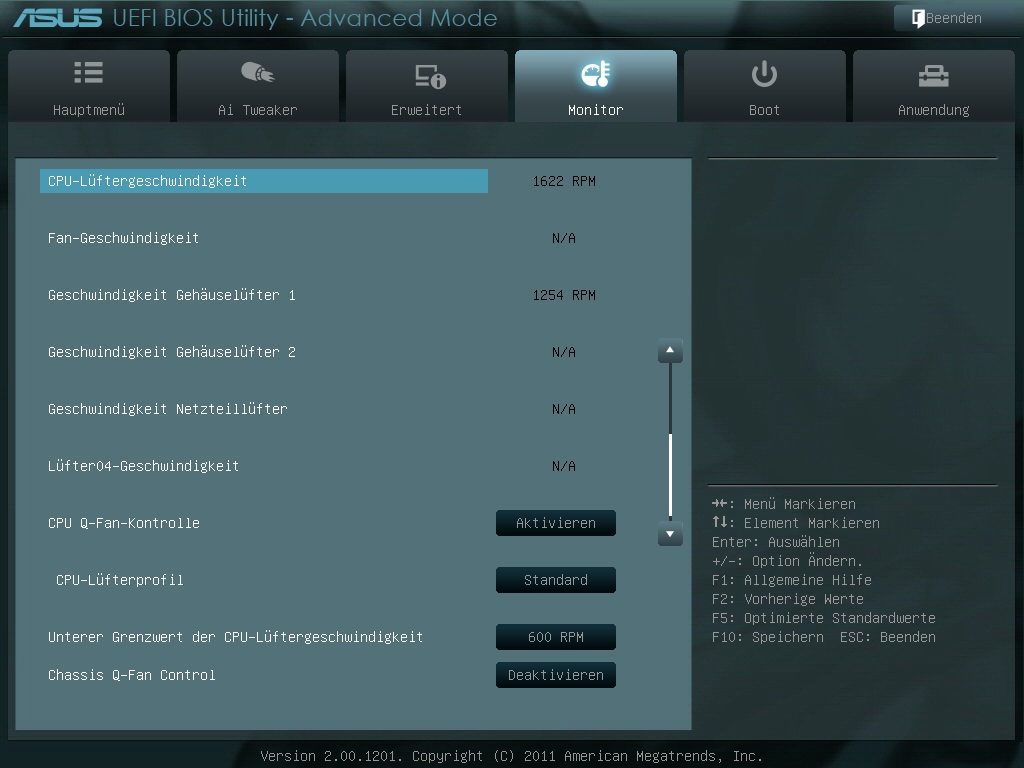Click the F10: Speichern hint
The image size is (1024, 768).
[768, 637]
